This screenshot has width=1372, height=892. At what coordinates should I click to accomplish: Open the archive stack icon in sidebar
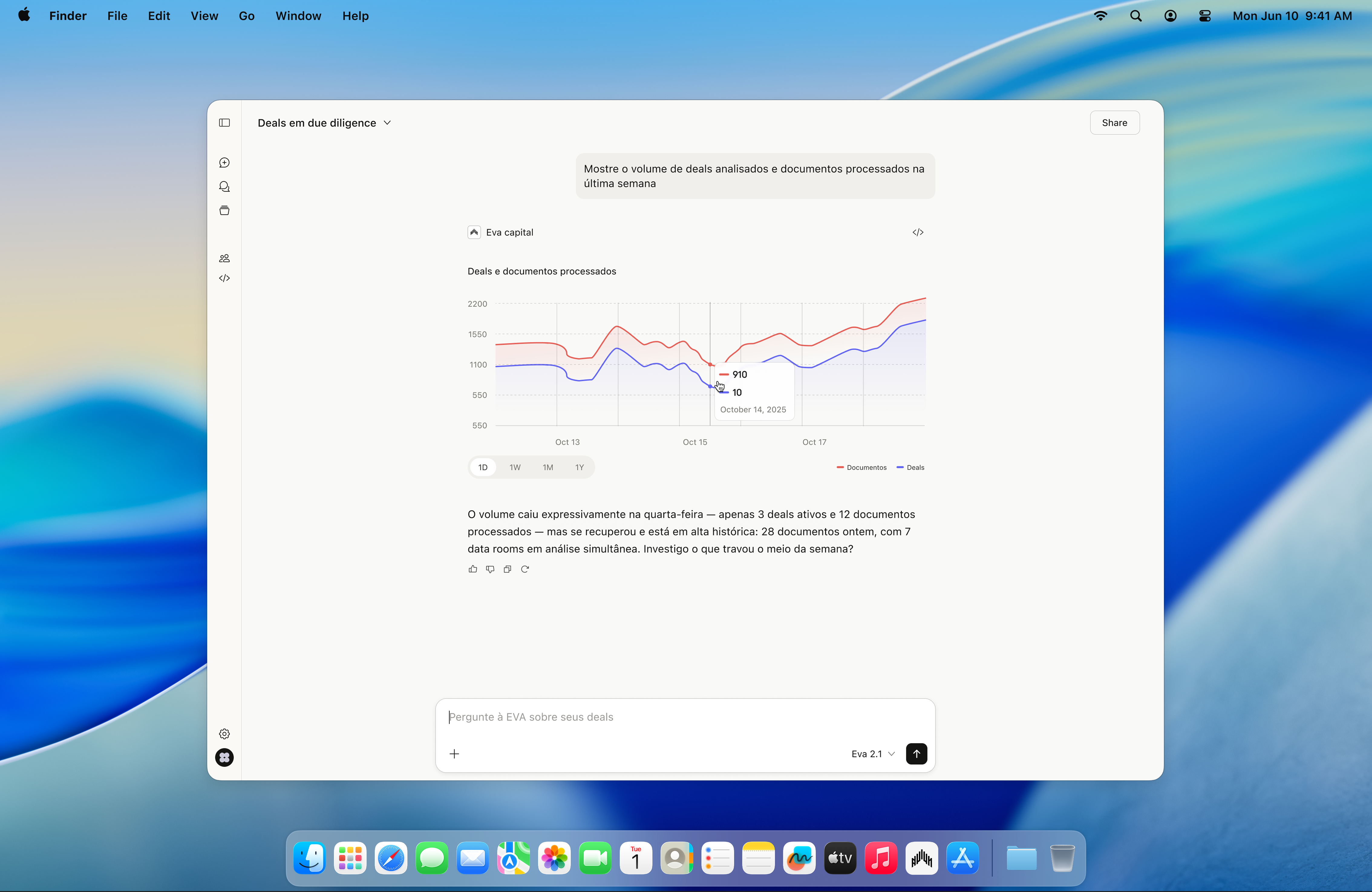224,211
